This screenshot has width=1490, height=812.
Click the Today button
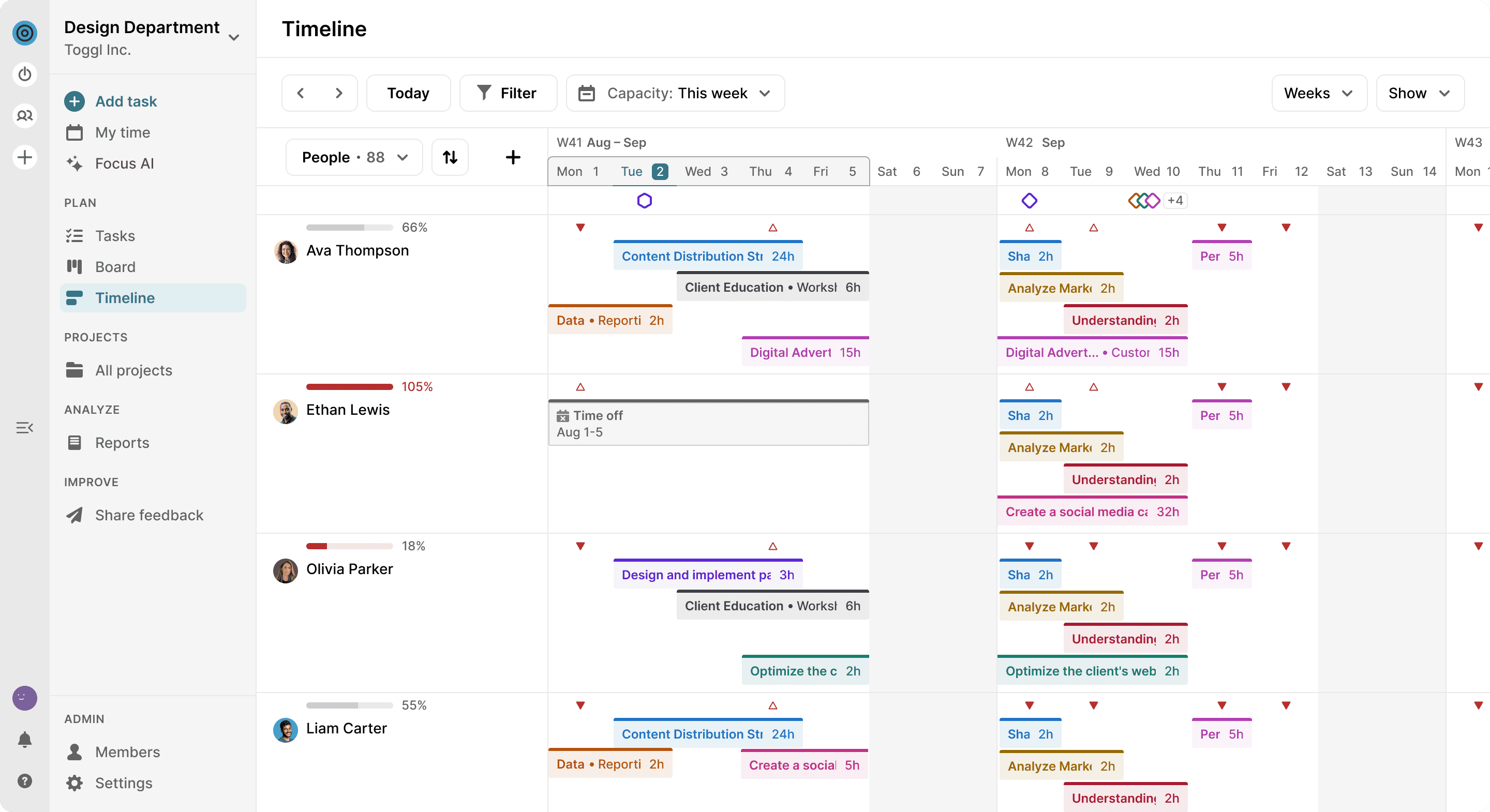pos(408,93)
